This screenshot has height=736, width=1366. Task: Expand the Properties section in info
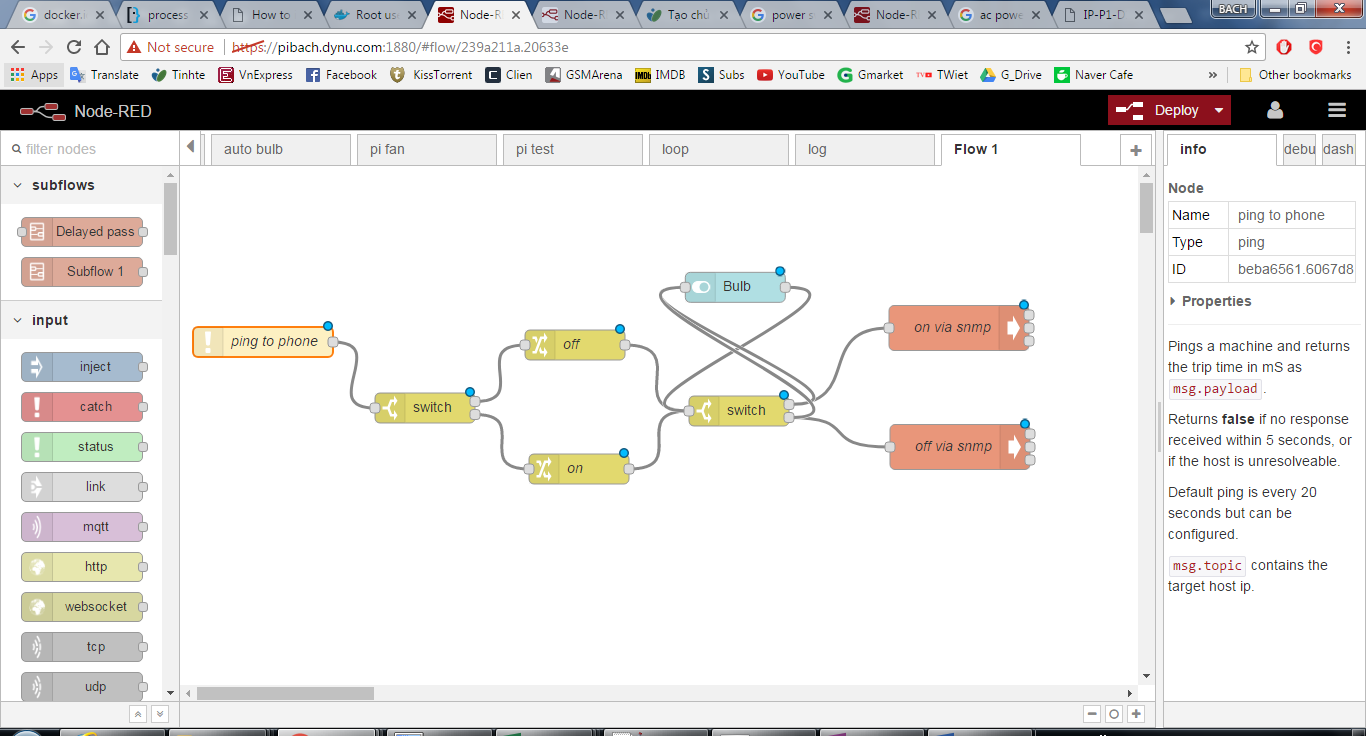click(x=1215, y=301)
